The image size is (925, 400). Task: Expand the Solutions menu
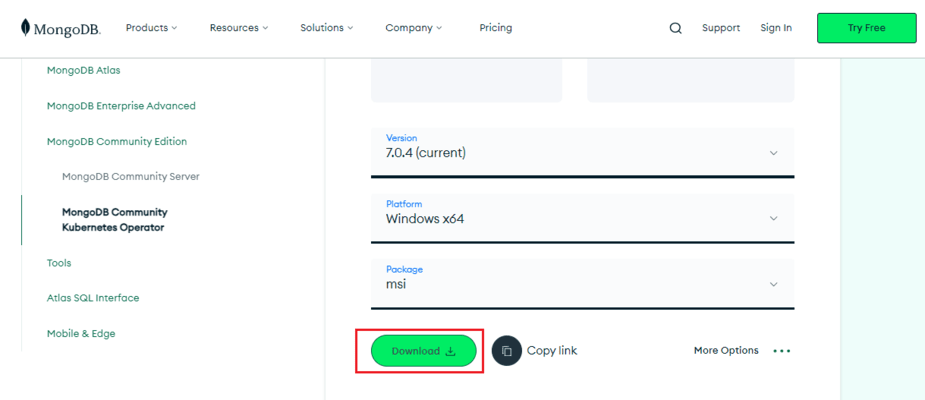pyautogui.click(x=327, y=28)
